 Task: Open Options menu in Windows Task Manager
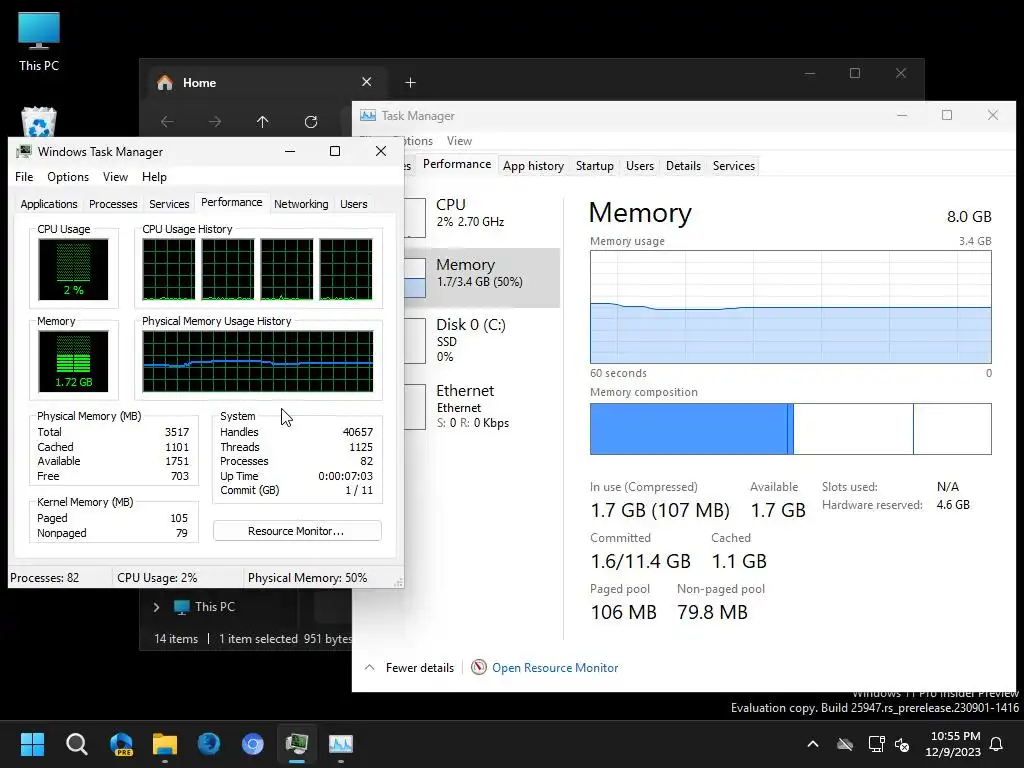pyautogui.click(x=68, y=177)
